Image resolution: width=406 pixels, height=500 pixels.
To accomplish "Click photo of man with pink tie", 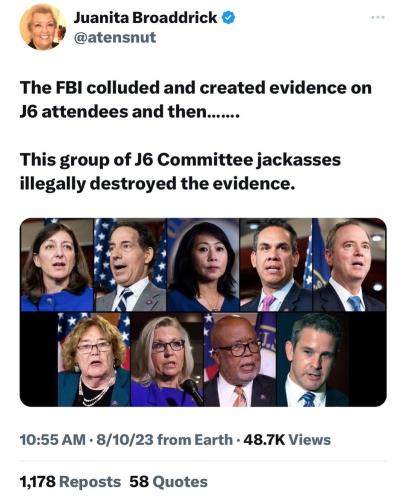I will 276,265.
